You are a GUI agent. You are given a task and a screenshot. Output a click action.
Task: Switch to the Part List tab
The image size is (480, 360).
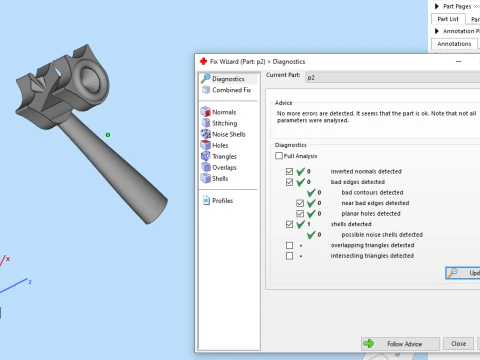[448, 19]
